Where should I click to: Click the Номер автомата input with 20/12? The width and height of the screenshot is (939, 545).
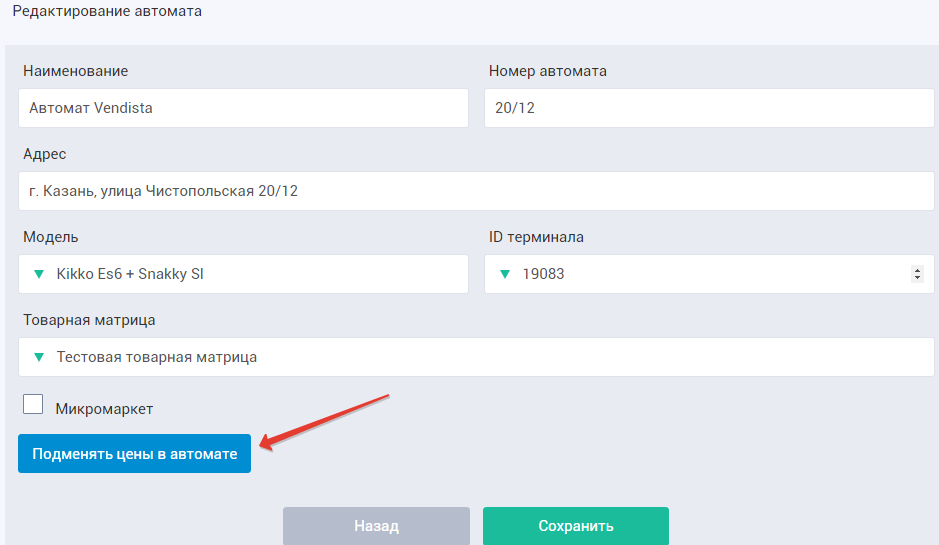708,108
